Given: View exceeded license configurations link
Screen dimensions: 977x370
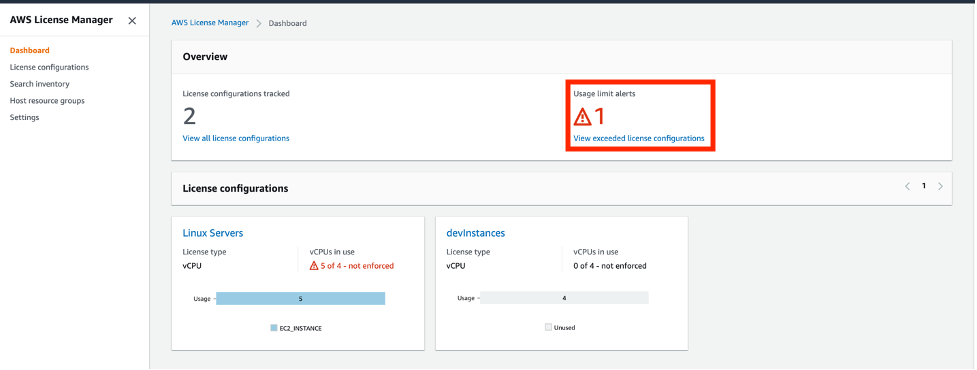Looking at the screenshot, I should pos(639,138).
